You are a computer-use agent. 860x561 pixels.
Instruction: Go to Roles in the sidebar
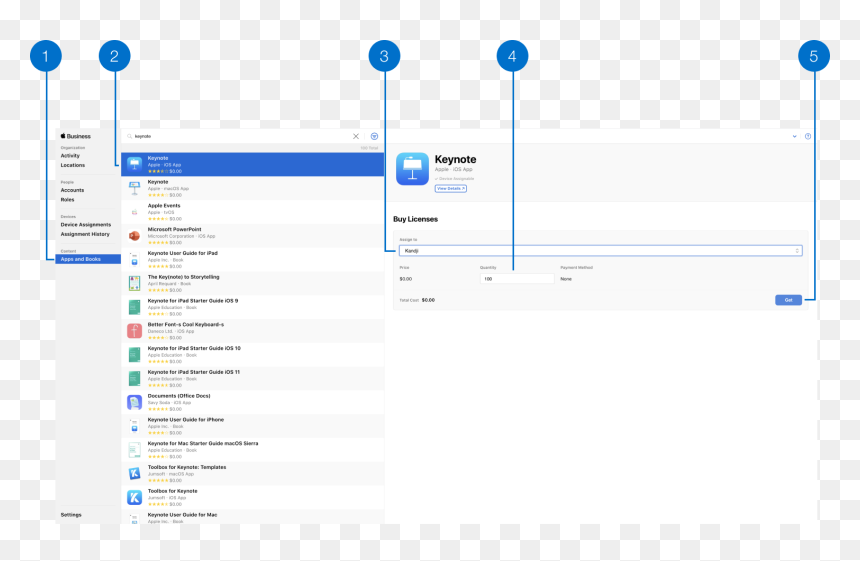pyautogui.click(x=67, y=200)
